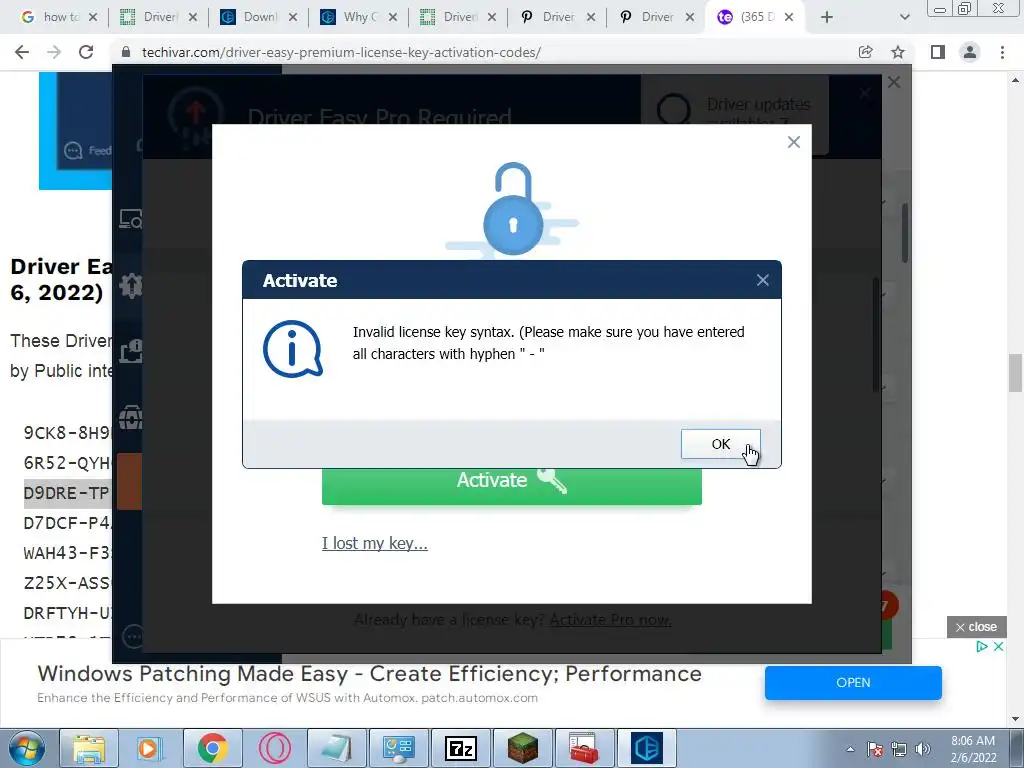Click the 'Activate Pro now' link

(x=610, y=620)
